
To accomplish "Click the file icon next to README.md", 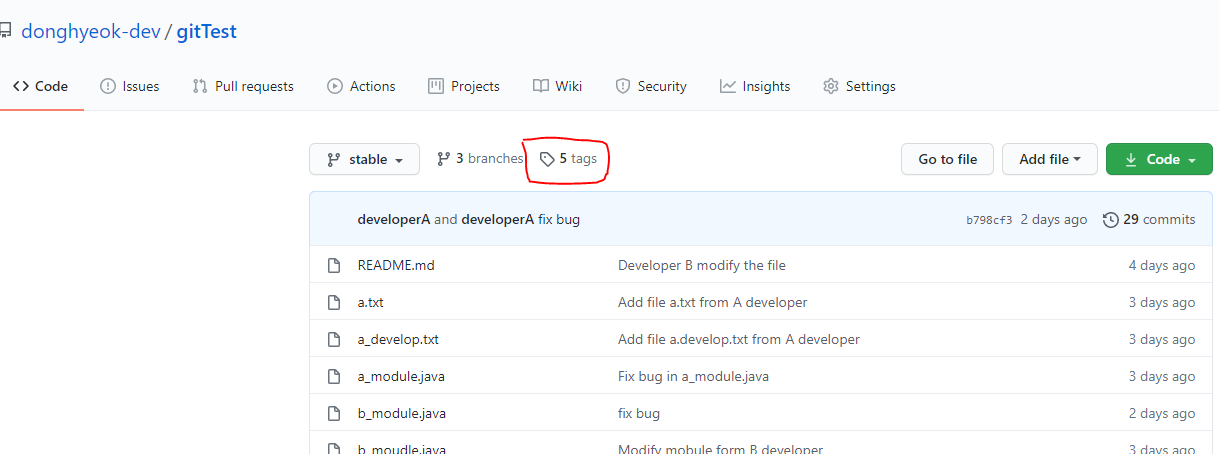I will click(x=335, y=265).
